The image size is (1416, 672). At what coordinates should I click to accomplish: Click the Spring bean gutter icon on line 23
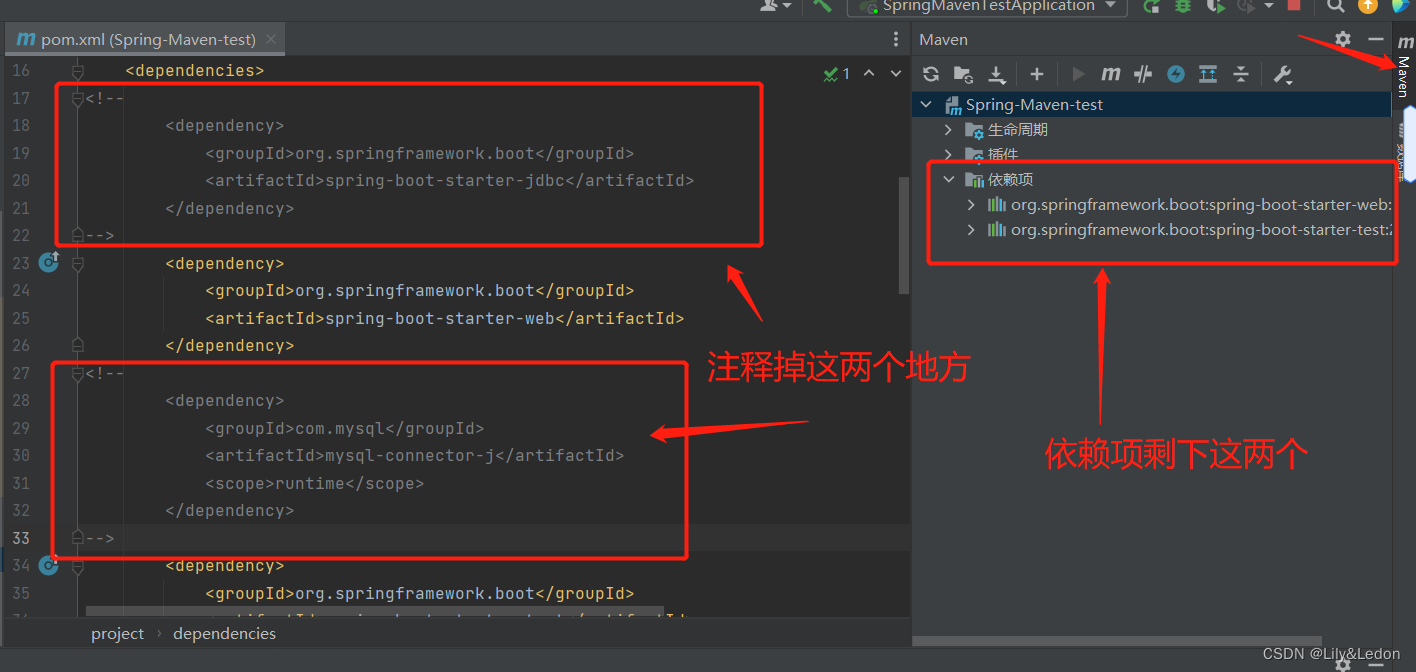pos(48,262)
